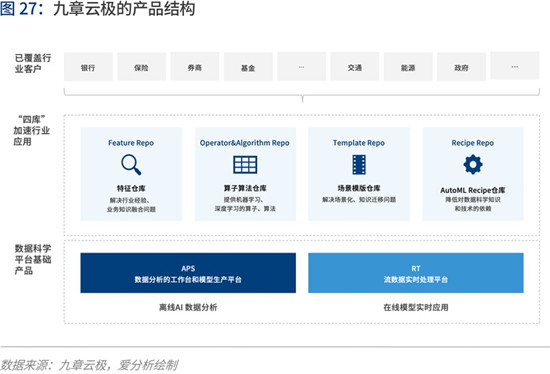The image size is (550, 374).
Task: Click the Operator&Algorithm Repo title text
Action: pos(244,143)
